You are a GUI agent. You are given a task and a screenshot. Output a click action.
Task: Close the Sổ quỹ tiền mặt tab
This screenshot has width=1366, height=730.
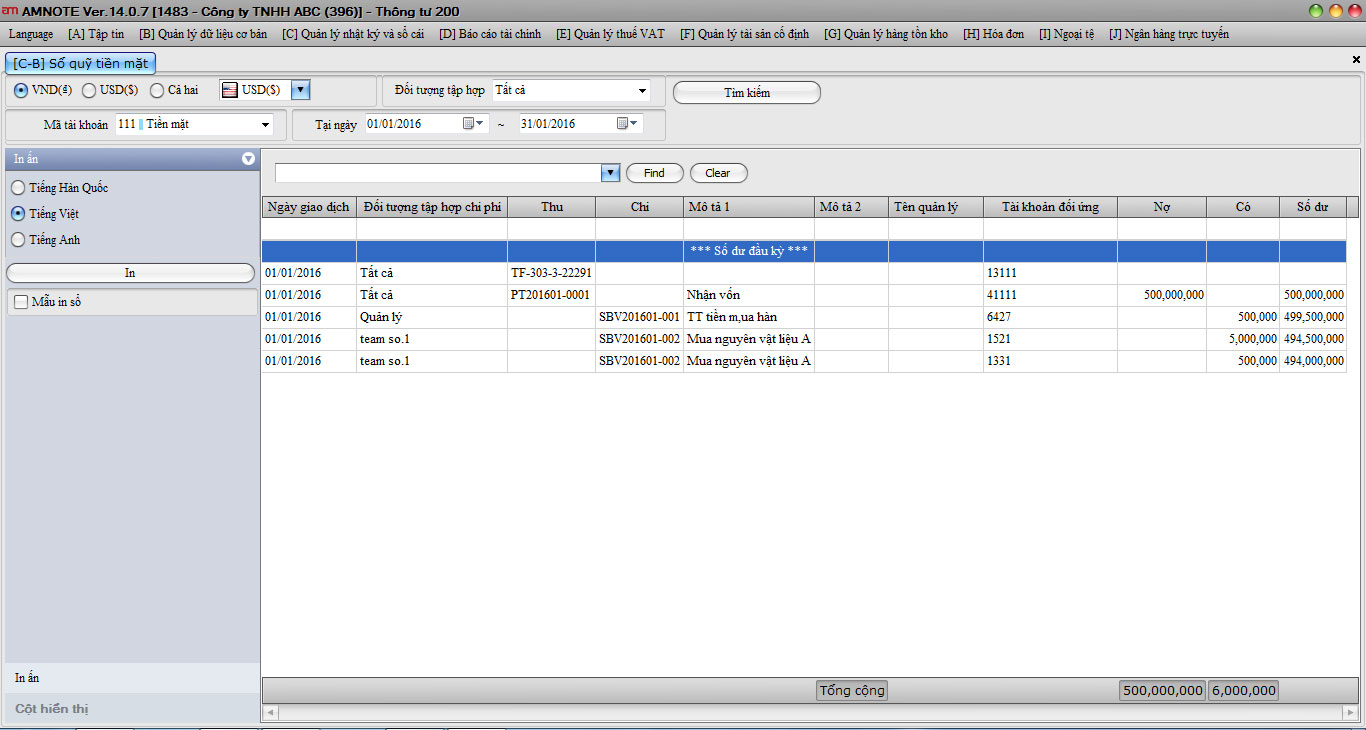(1356, 60)
